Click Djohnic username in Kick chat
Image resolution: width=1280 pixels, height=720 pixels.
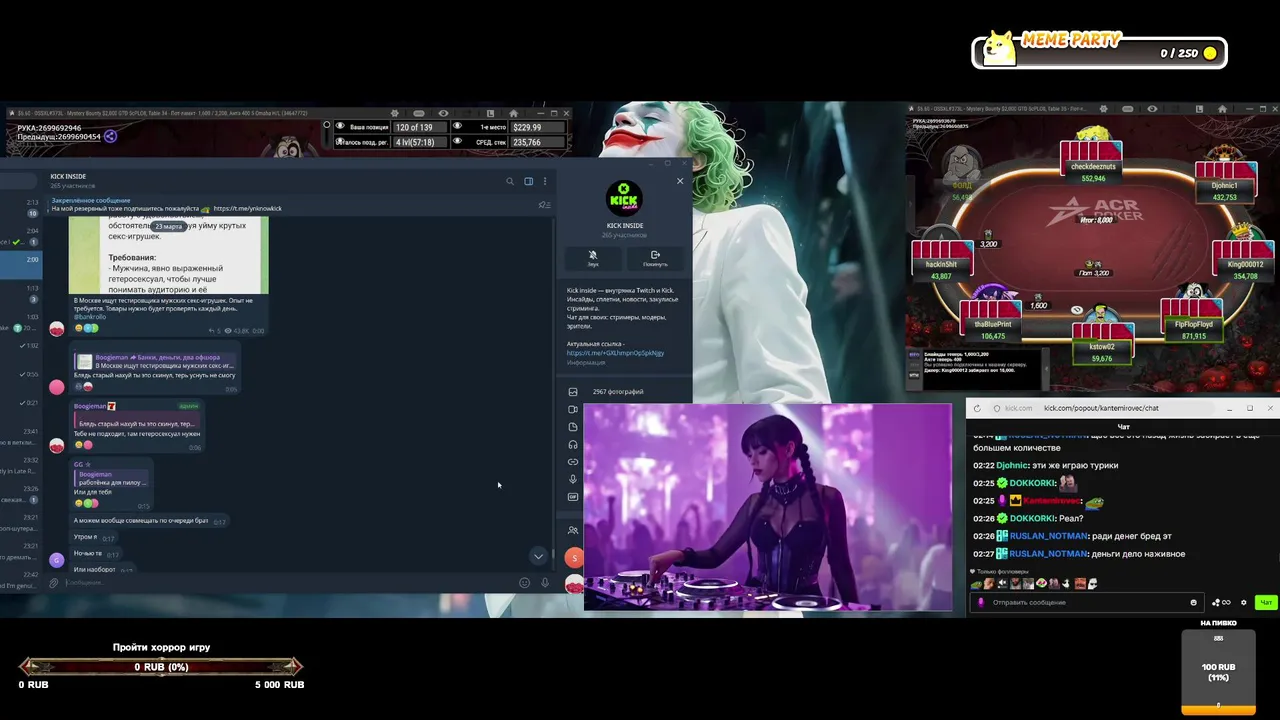click(1012, 465)
